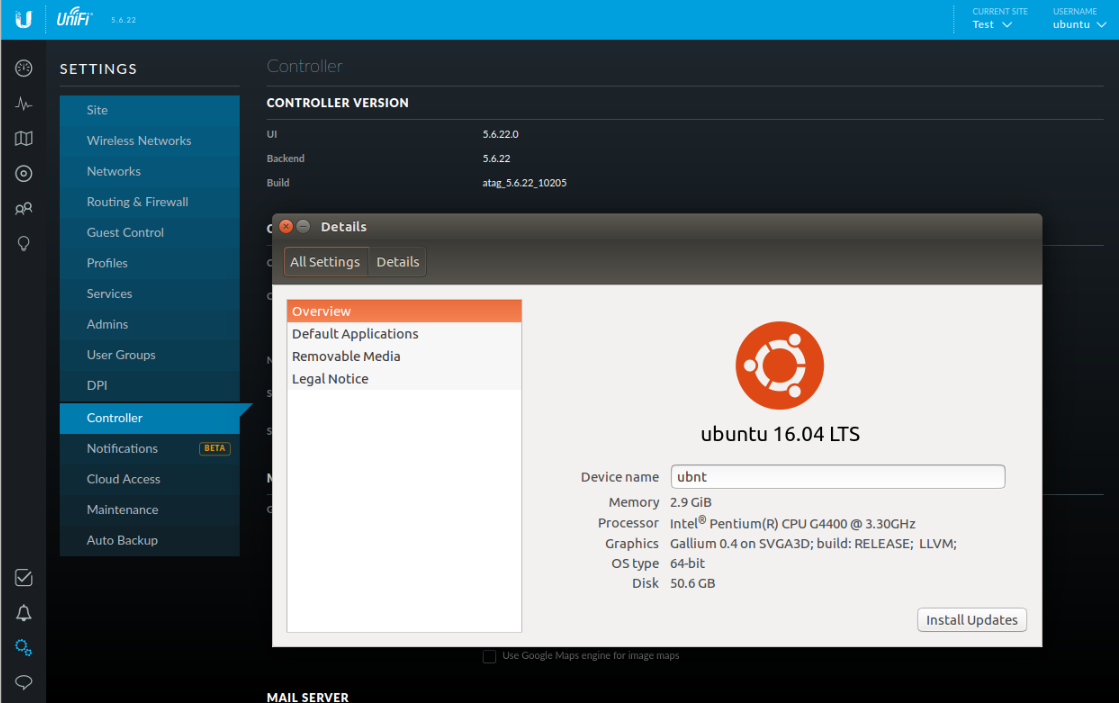Open Cloud Access settings

pos(150,480)
